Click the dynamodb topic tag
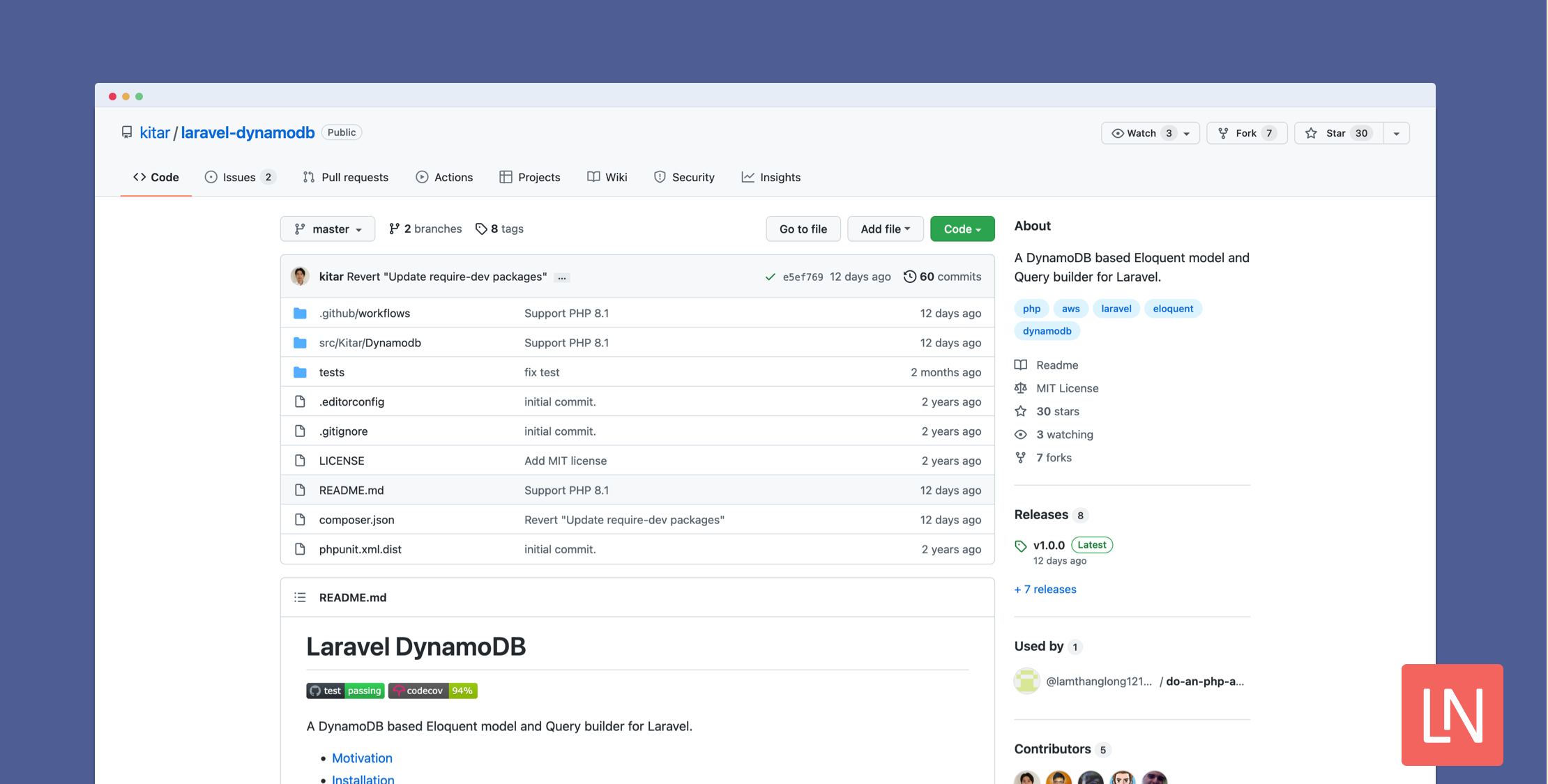The height and width of the screenshot is (784, 1548). (1047, 331)
